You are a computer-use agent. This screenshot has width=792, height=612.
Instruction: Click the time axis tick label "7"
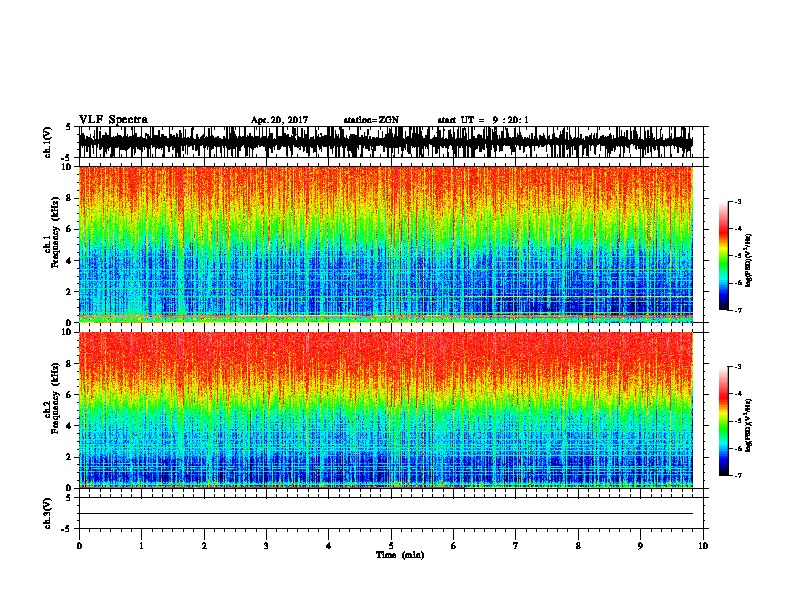[x=516, y=546]
